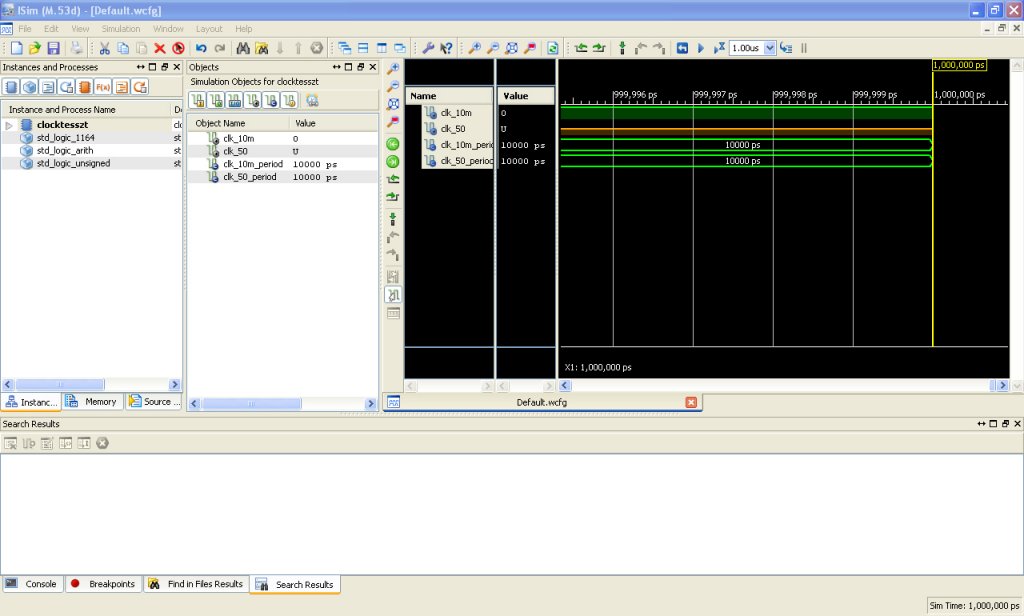Activate the What's This help pointer
Image resolution: width=1024 pixels, height=616 pixels.
click(x=446, y=48)
